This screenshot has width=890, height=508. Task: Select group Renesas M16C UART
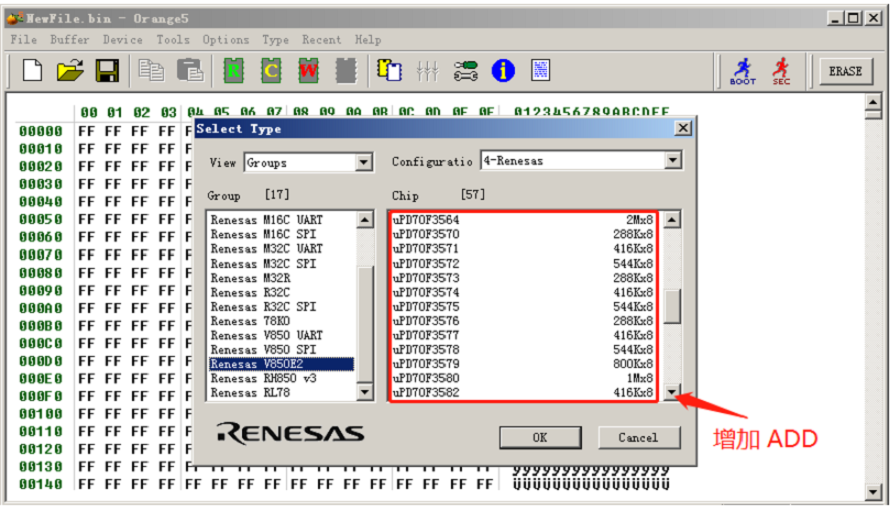281,220
